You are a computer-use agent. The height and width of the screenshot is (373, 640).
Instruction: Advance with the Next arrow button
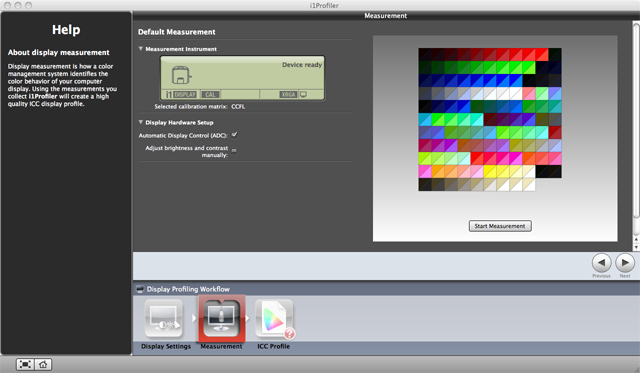[625, 263]
